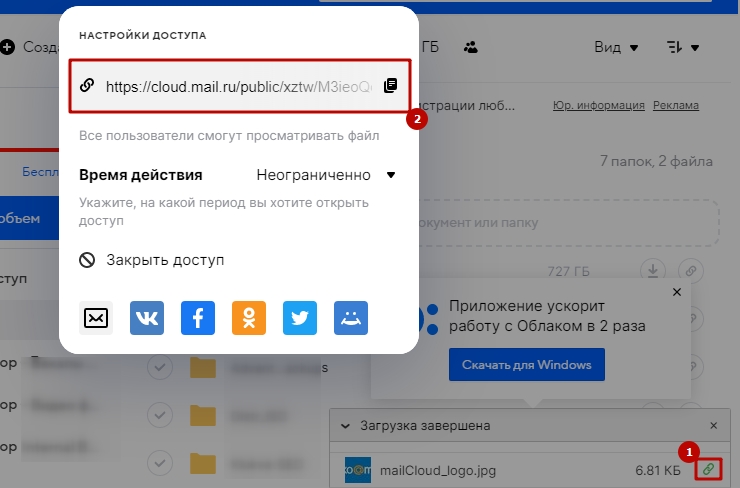740x488 pixels.
Task: Open the Реклама link
Action: point(675,106)
